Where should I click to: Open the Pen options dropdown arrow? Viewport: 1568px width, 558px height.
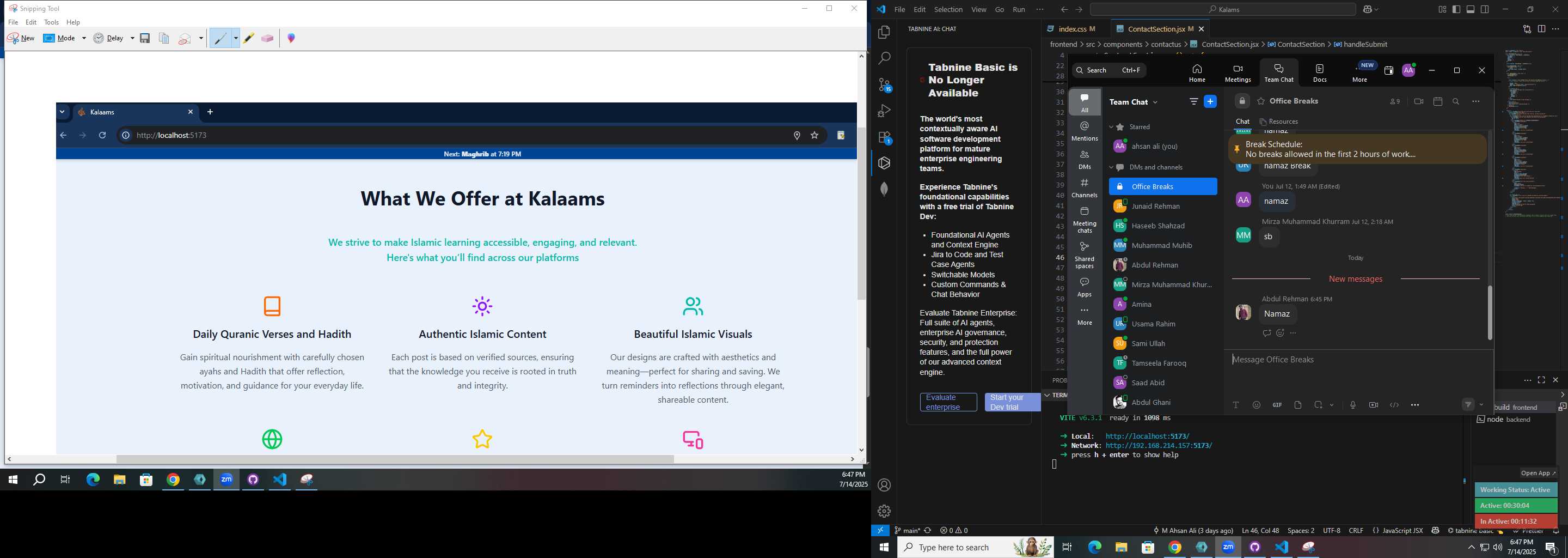click(236, 38)
